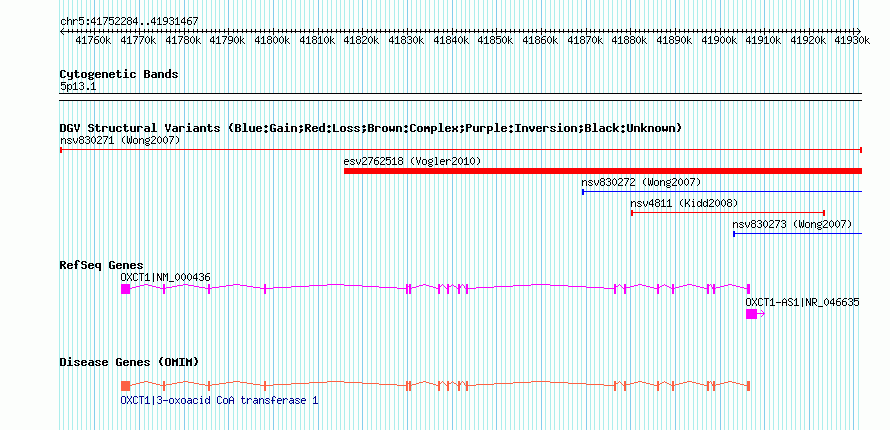Click the nsv830272 (Wong2007) label

pos(641,182)
